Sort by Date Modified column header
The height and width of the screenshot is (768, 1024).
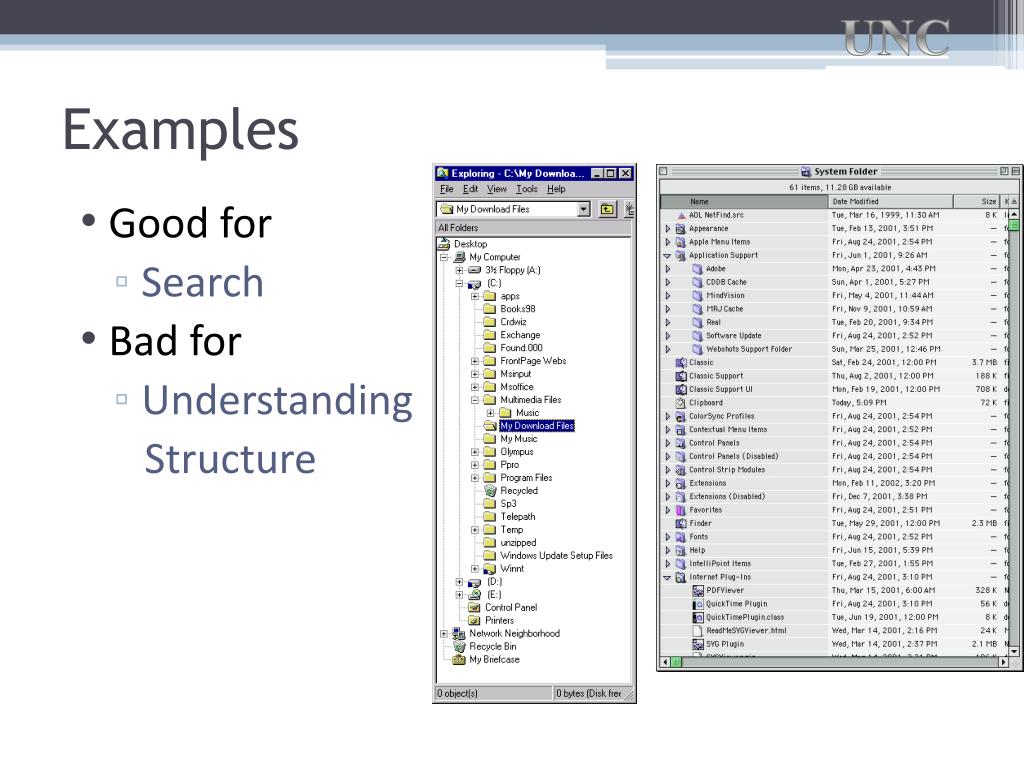click(891, 202)
